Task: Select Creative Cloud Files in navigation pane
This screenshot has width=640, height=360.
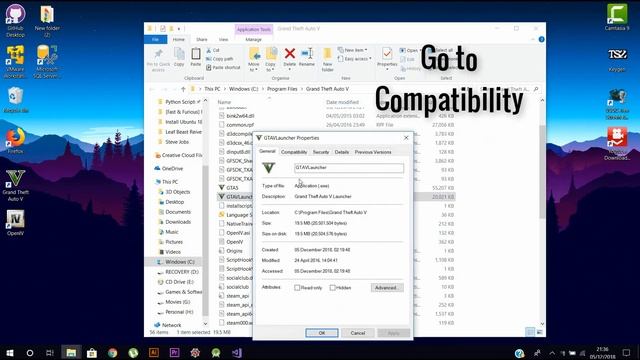Action: [182, 155]
